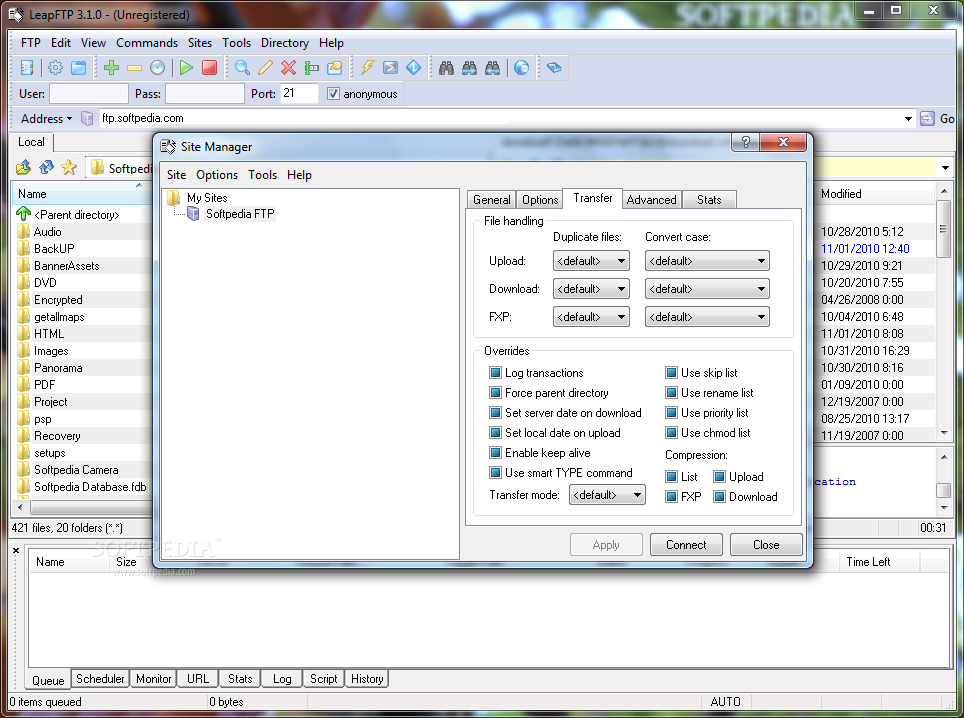Select Softpedia FTP site in tree
The height and width of the screenshot is (718, 964).
point(240,214)
